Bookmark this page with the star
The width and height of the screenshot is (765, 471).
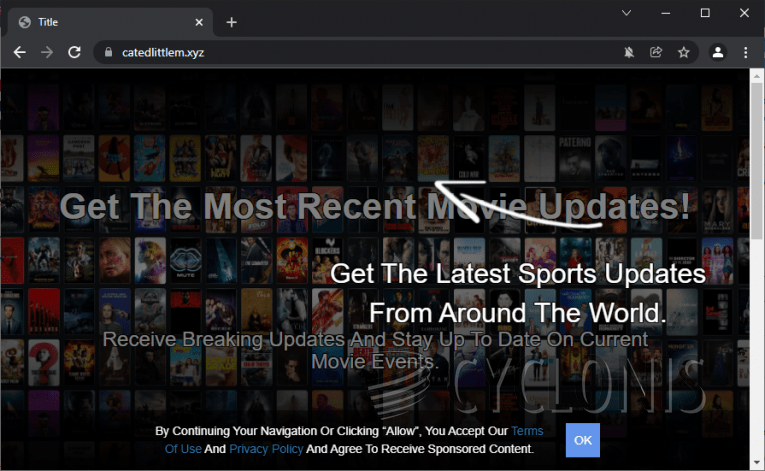pos(683,52)
